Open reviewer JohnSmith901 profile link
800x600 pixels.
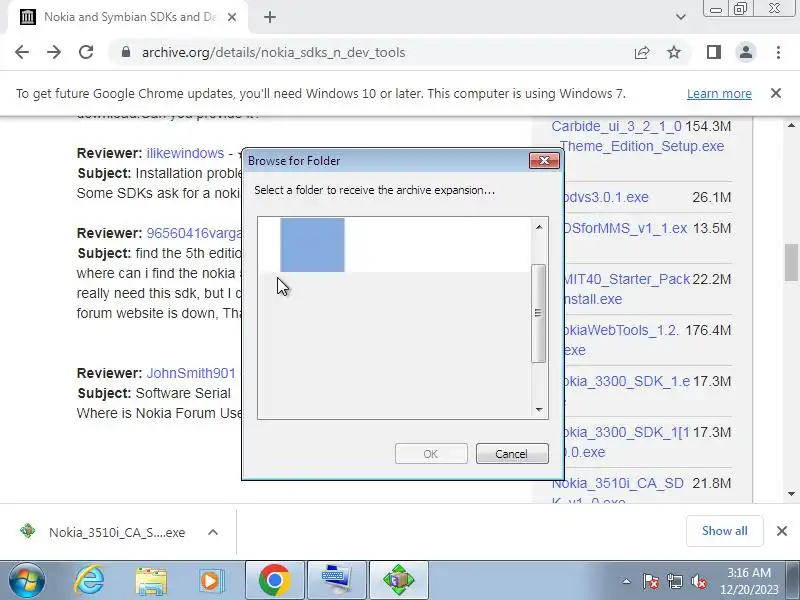(191, 373)
